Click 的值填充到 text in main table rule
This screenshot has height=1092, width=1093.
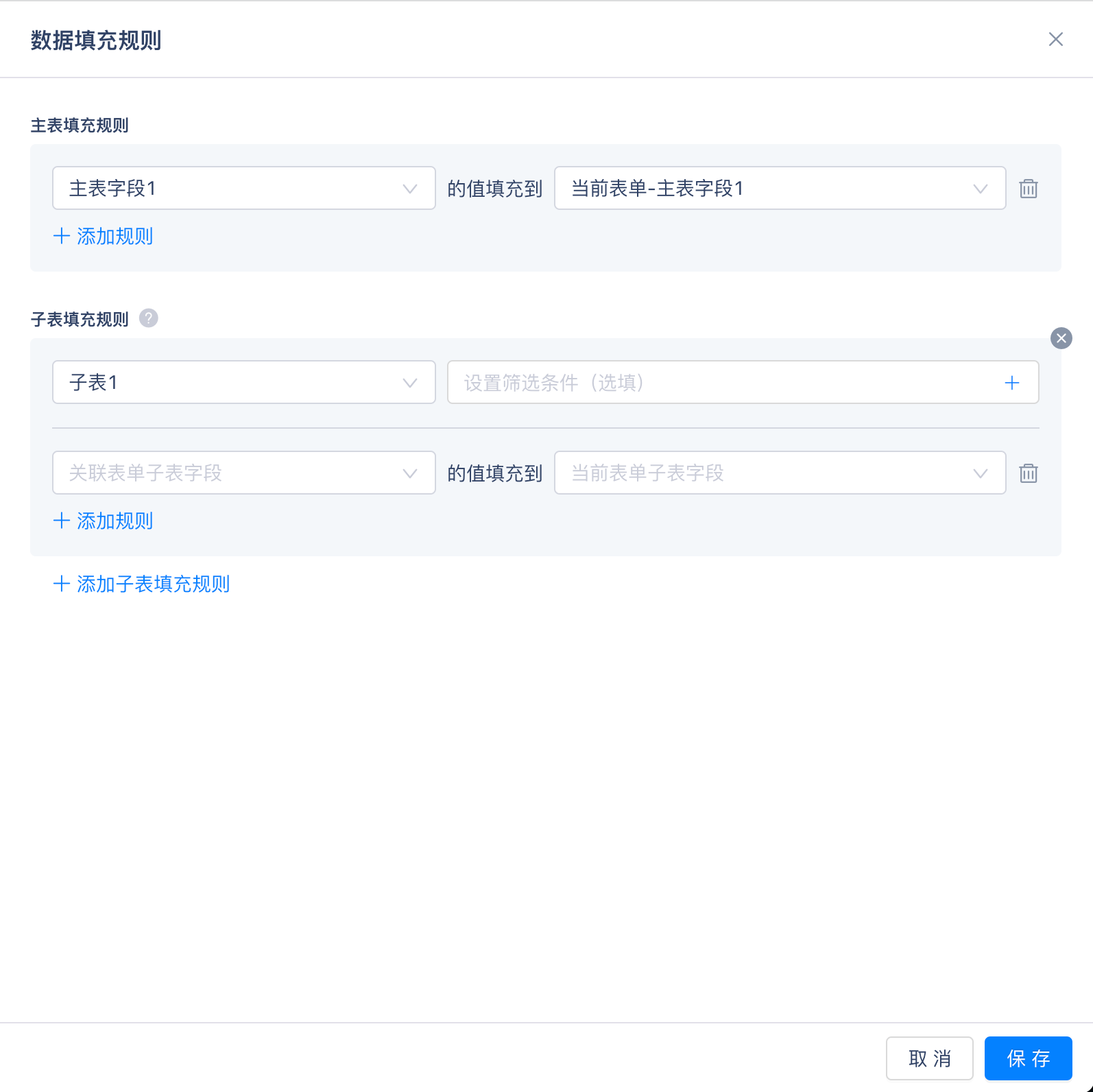[495, 189]
